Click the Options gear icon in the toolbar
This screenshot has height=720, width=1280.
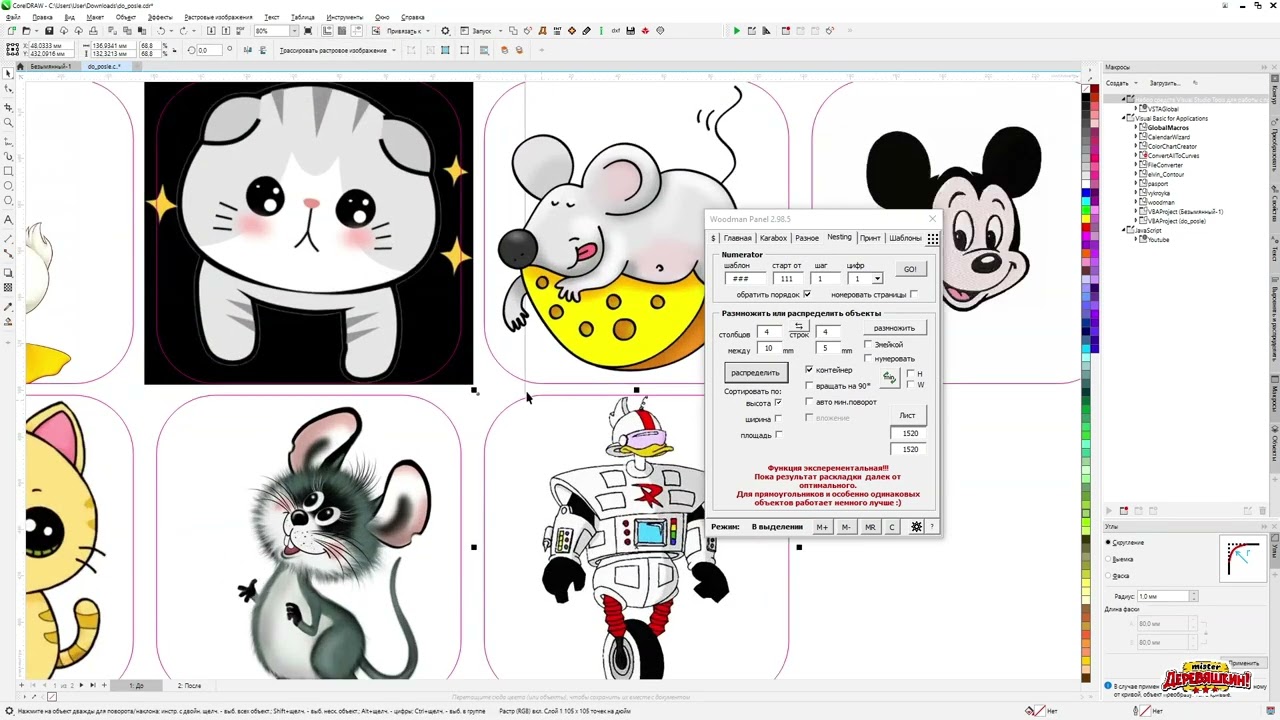pos(446,31)
